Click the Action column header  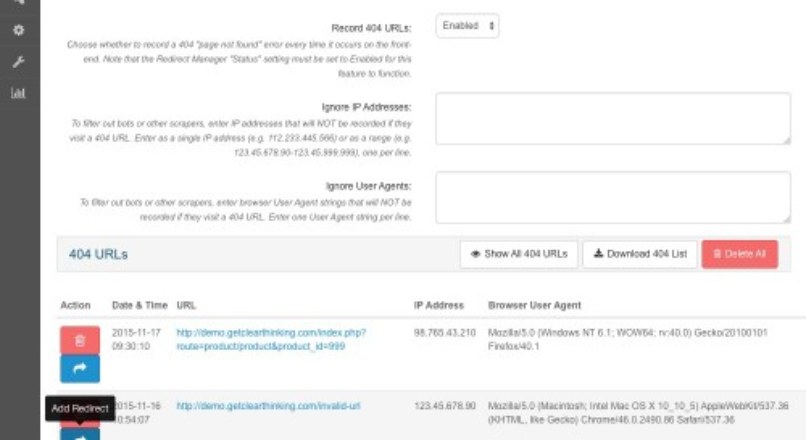(x=75, y=305)
